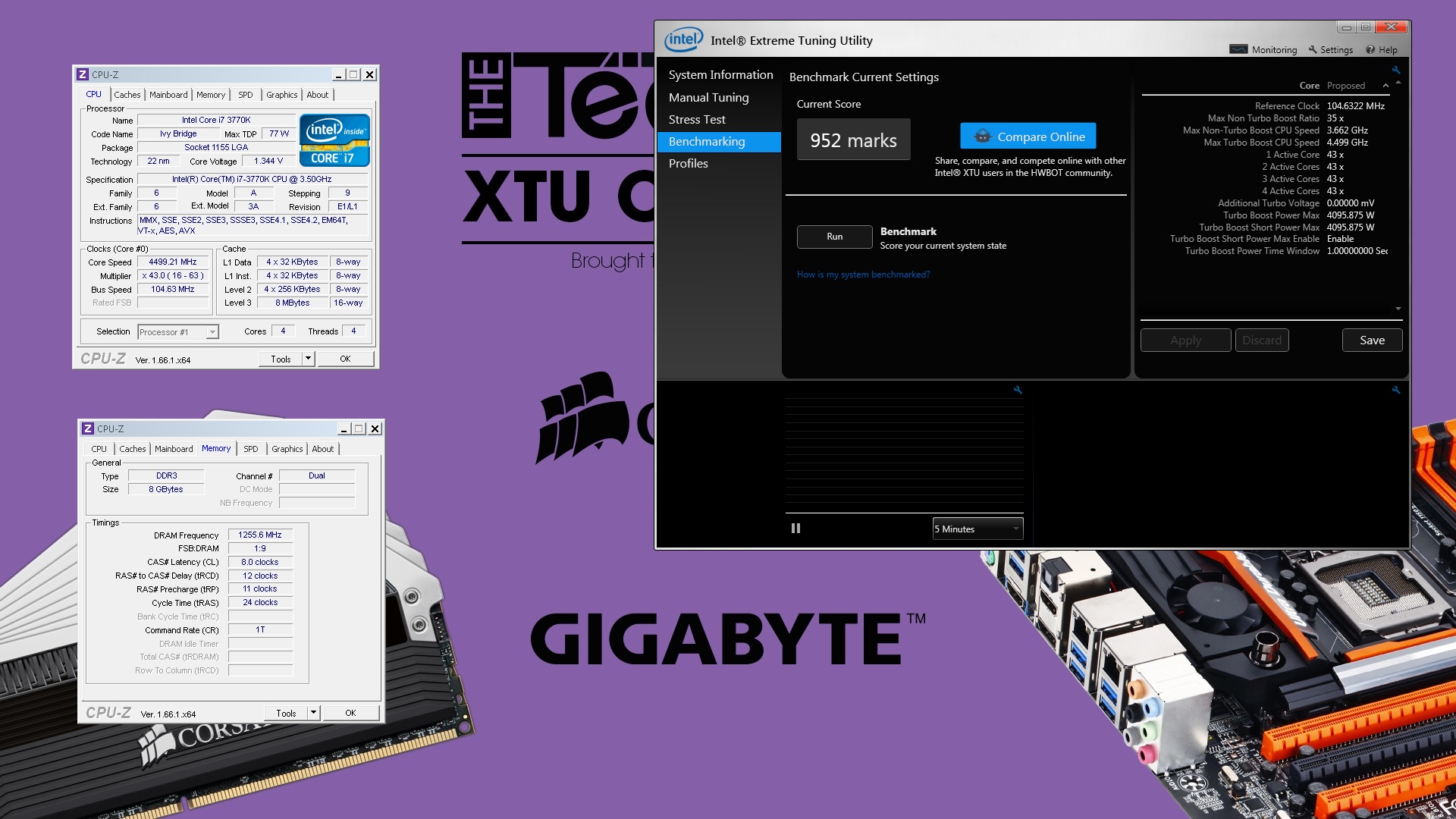Open How is my system benchmarked link
Image resolution: width=1456 pixels, height=819 pixels.
pos(863,275)
